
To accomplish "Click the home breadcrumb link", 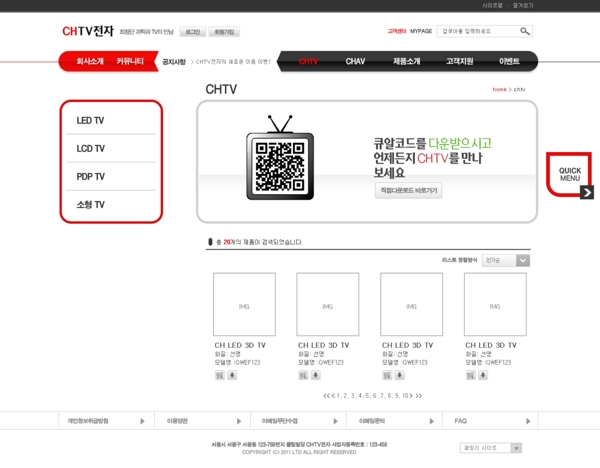I will [499, 89].
